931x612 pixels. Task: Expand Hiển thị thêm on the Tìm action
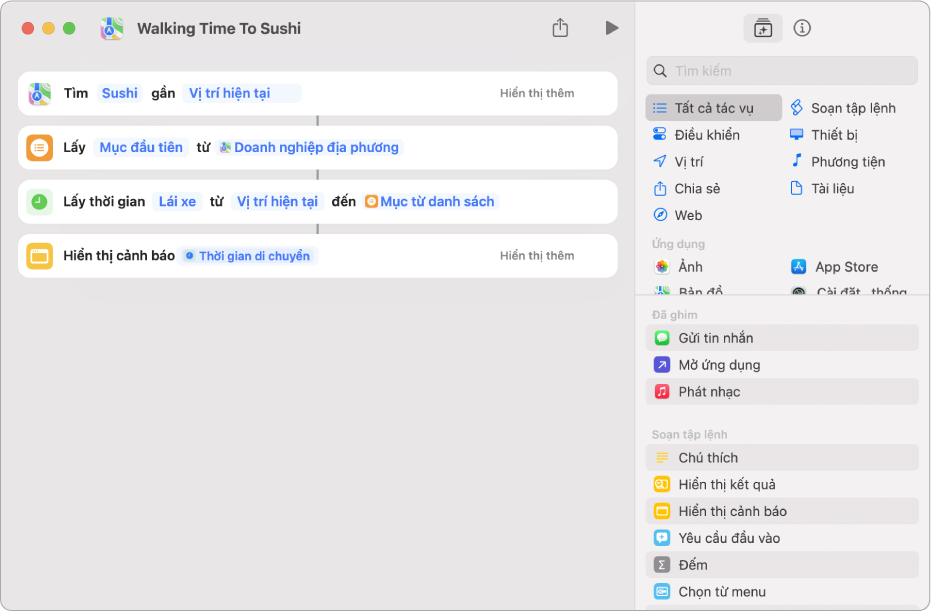tap(537, 93)
